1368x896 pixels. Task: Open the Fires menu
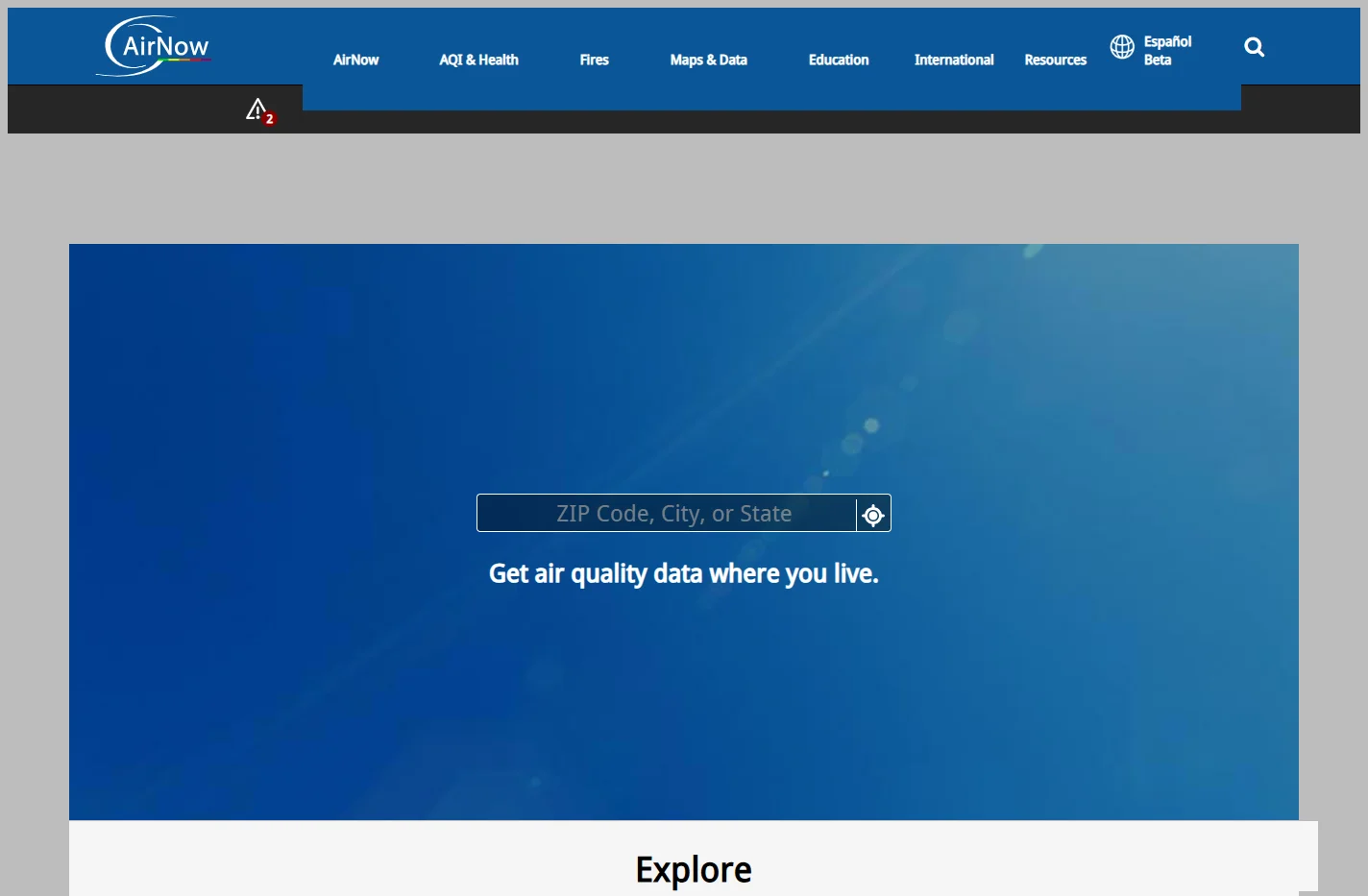point(595,60)
